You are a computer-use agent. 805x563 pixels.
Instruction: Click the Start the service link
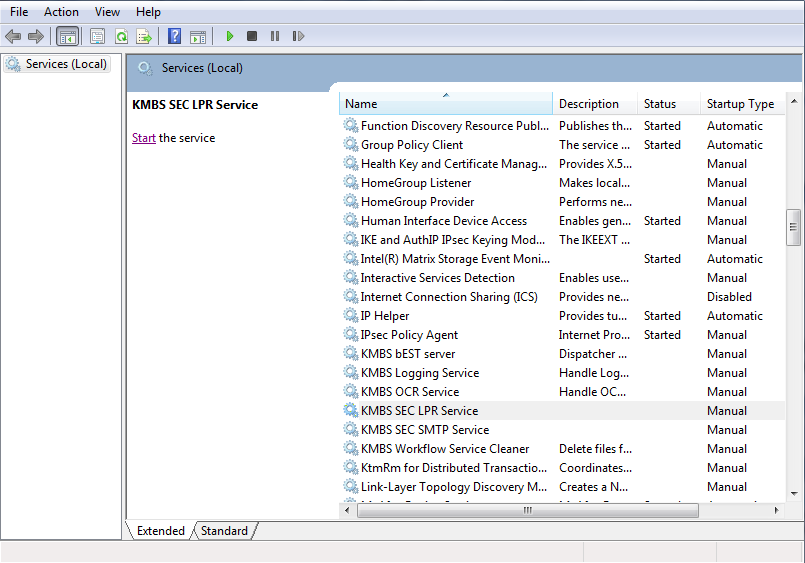pyautogui.click(x=143, y=138)
